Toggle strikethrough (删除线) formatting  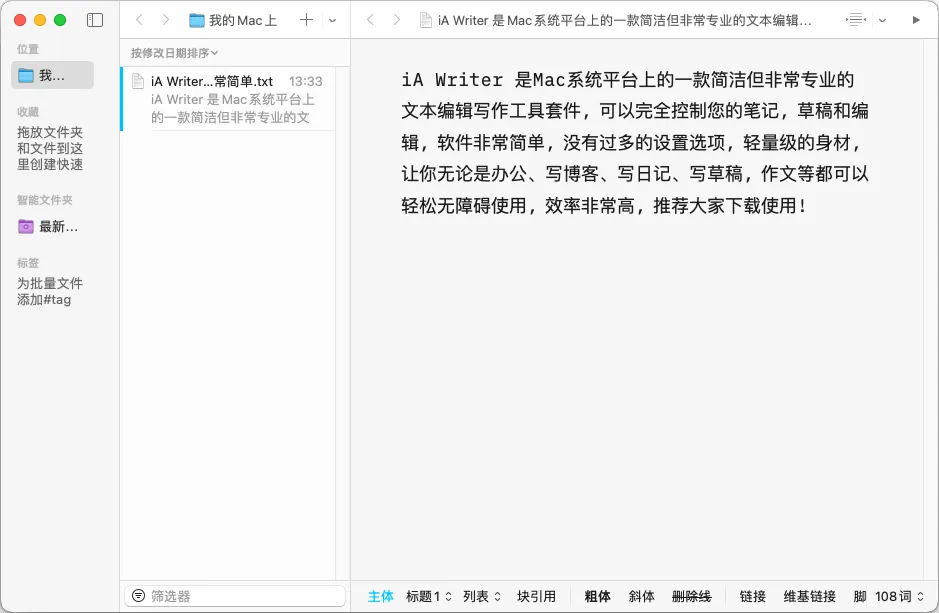click(x=691, y=596)
